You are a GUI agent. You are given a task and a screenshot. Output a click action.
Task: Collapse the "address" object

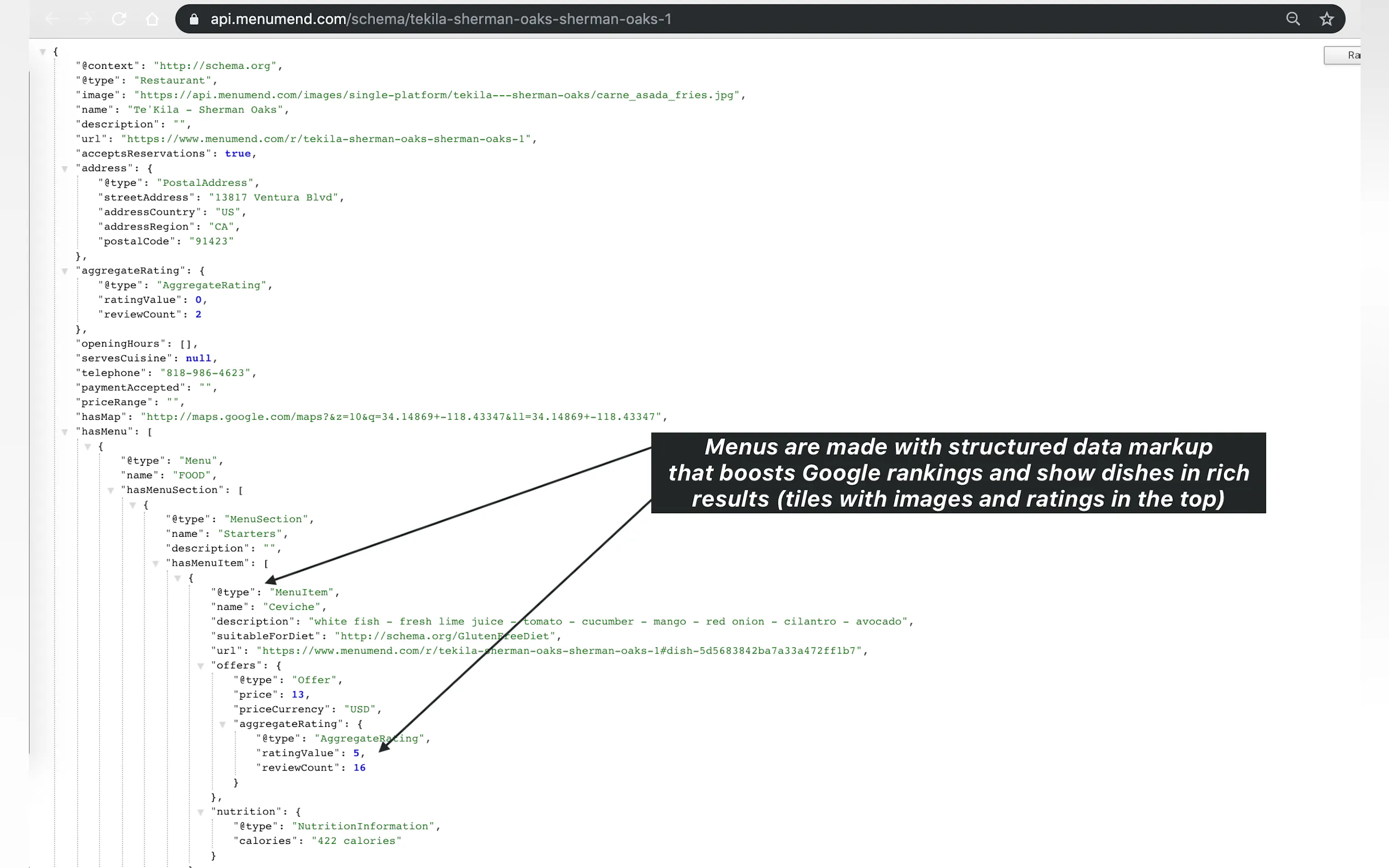pyautogui.click(x=65, y=169)
